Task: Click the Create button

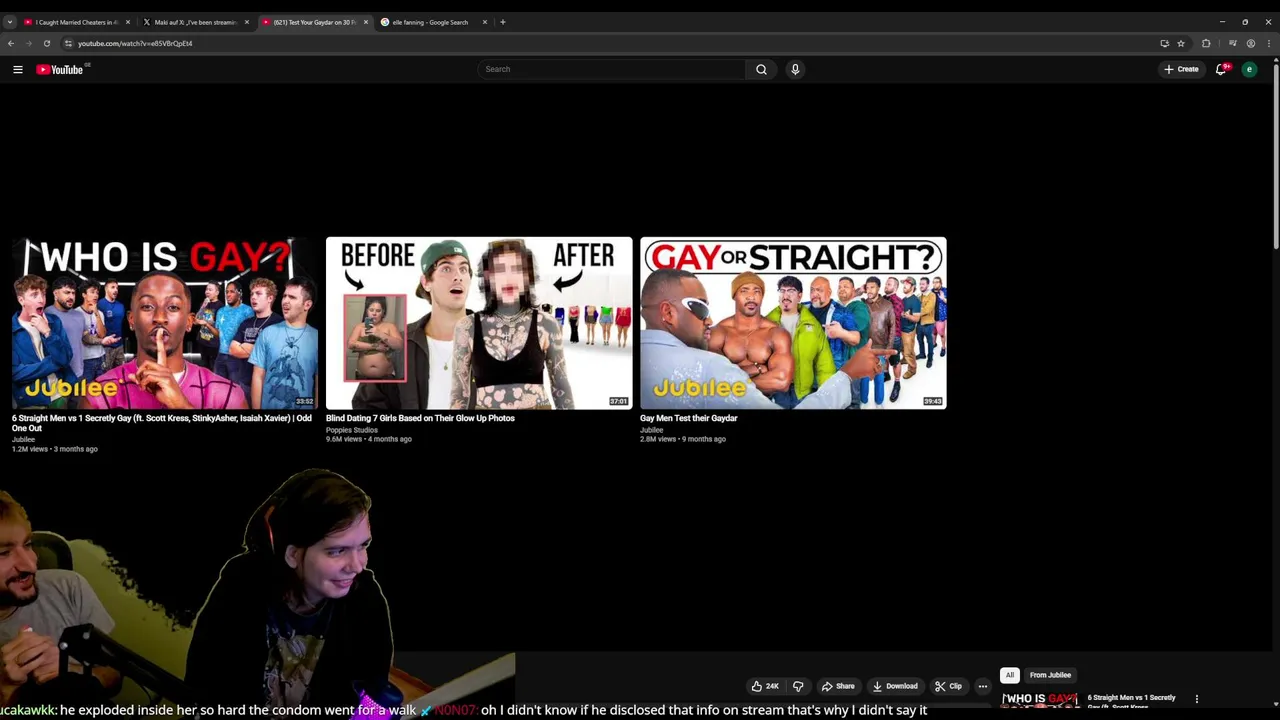Action: (1181, 69)
